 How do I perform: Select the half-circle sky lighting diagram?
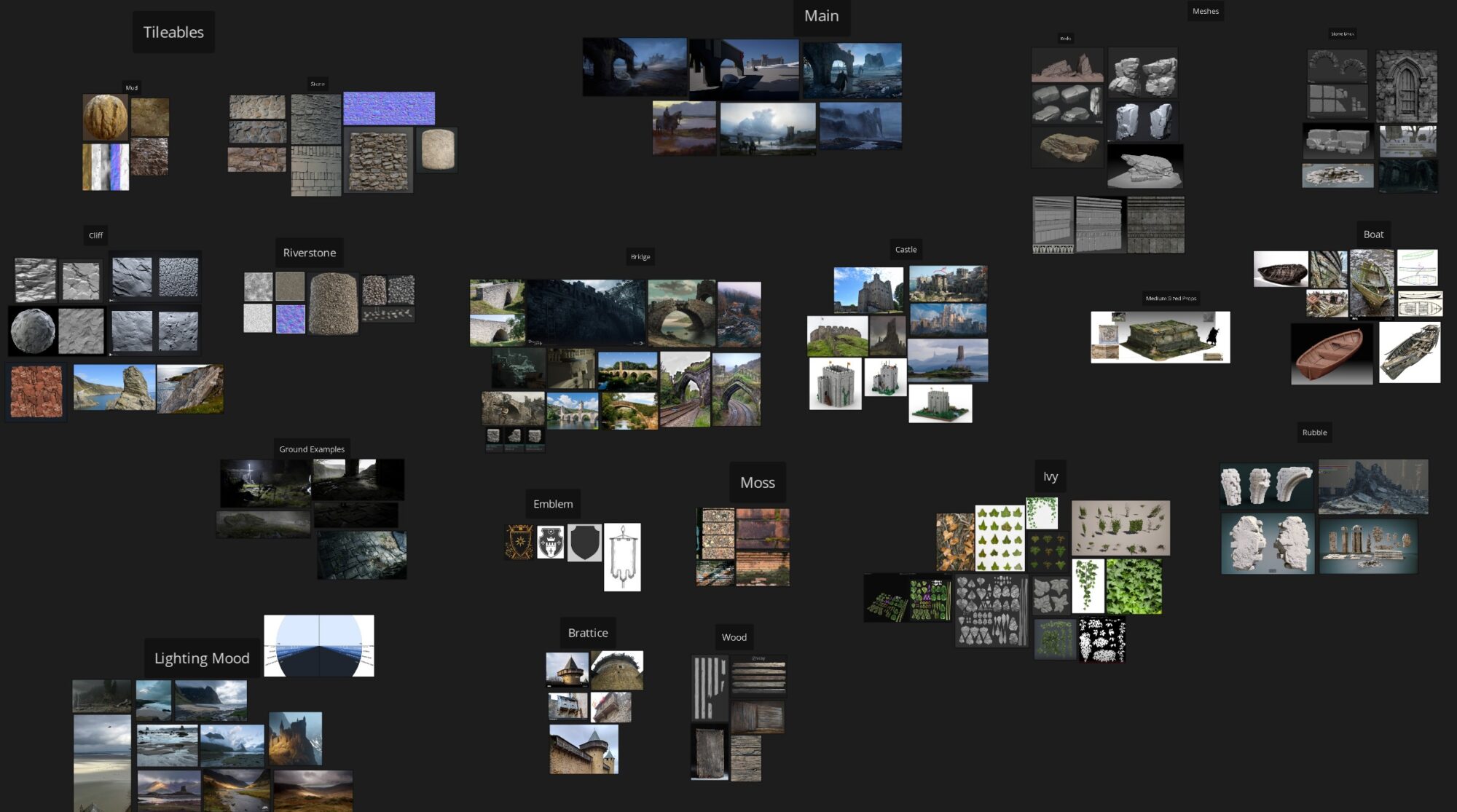(319, 645)
